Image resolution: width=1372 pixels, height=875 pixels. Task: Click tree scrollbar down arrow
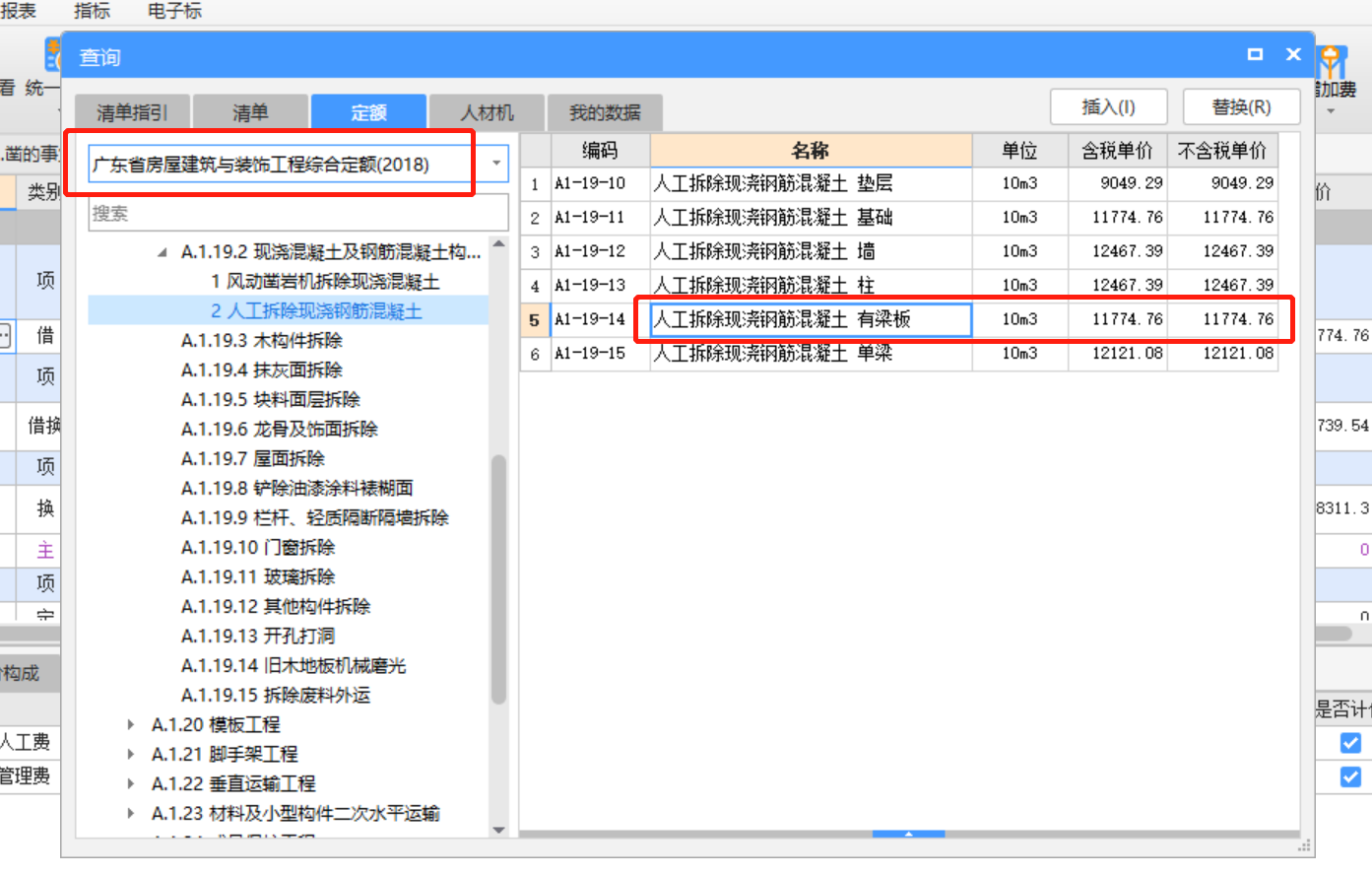(x=498, y=830)
